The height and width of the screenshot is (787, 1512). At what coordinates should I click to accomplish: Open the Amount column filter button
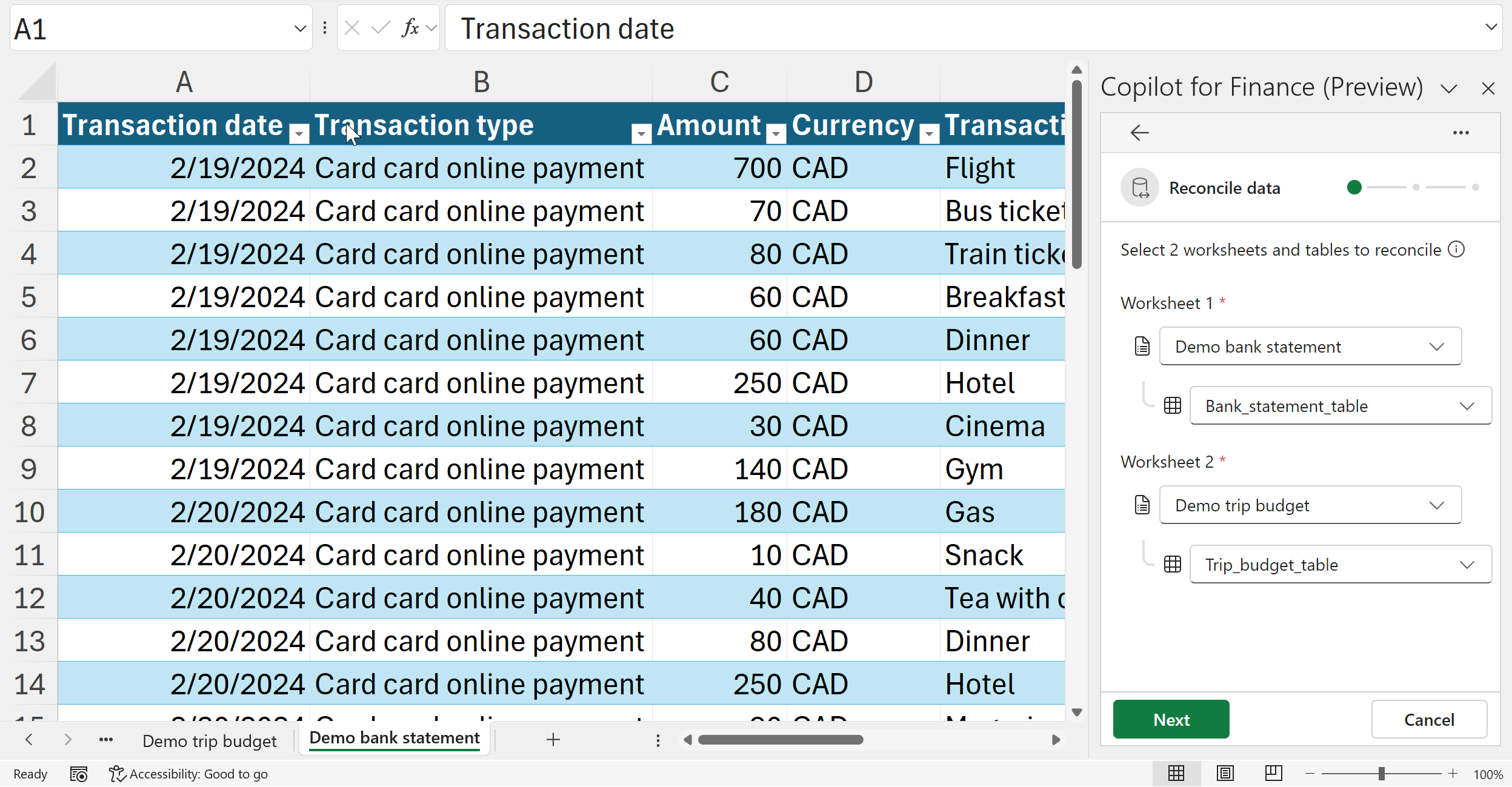(x=776, y=133)
